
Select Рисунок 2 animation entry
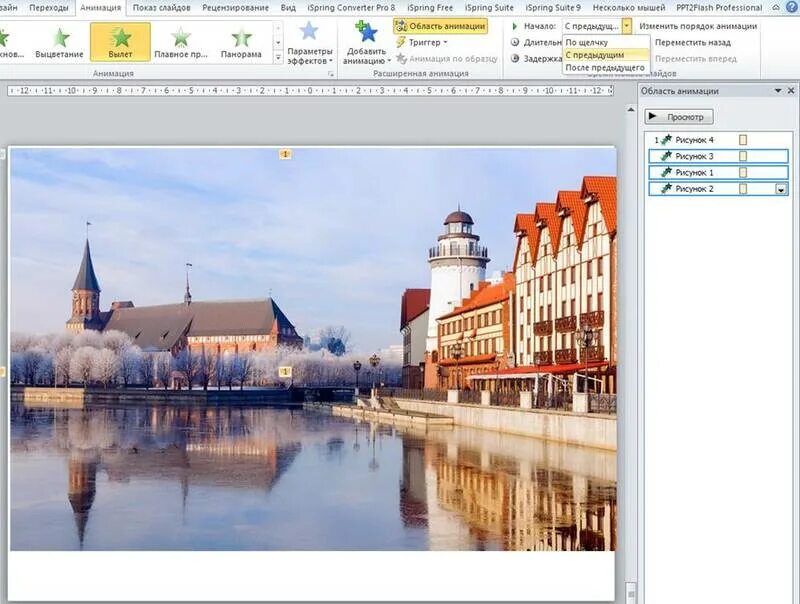click(718, 189)
